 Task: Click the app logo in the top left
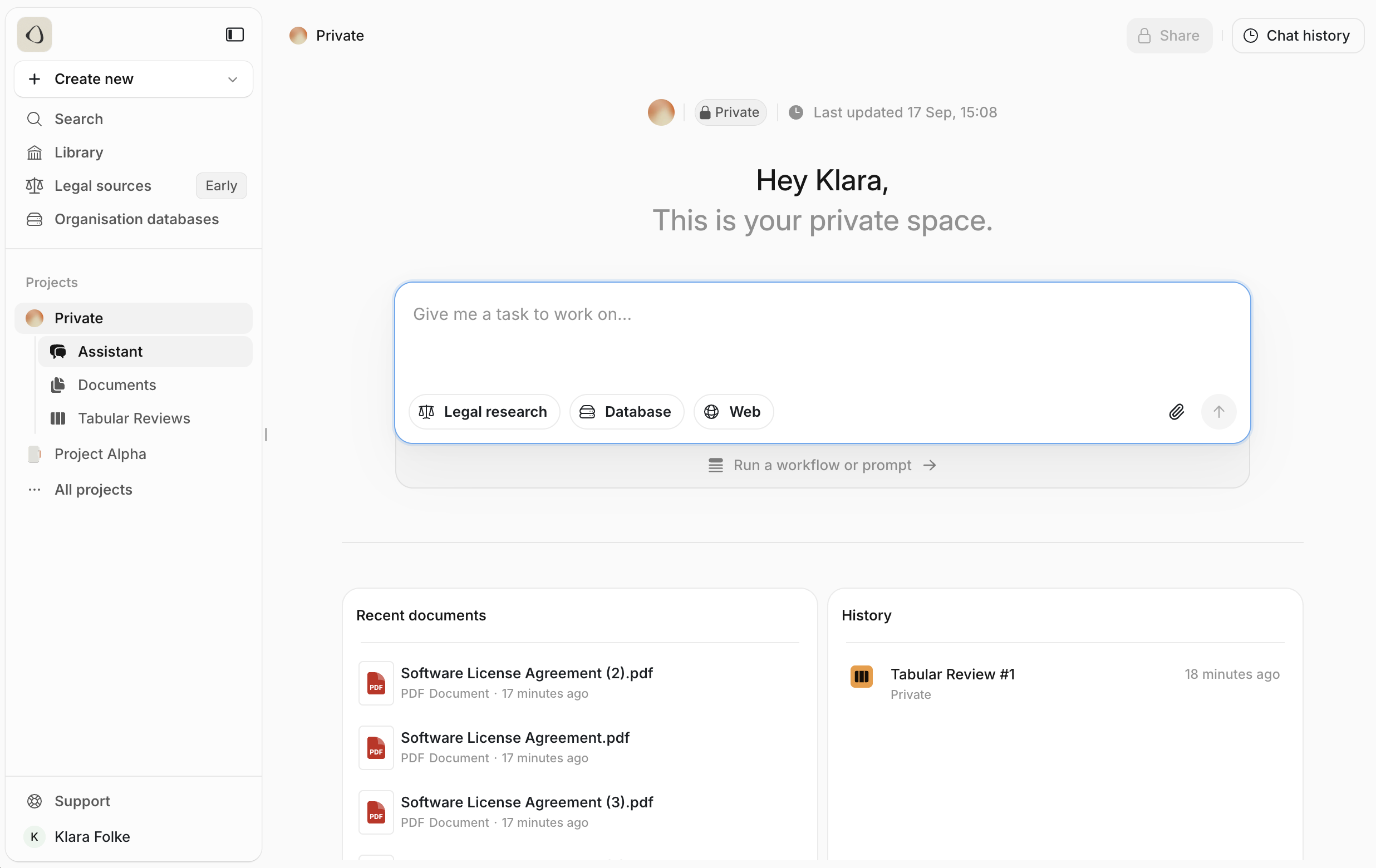(x=35, y=35)
